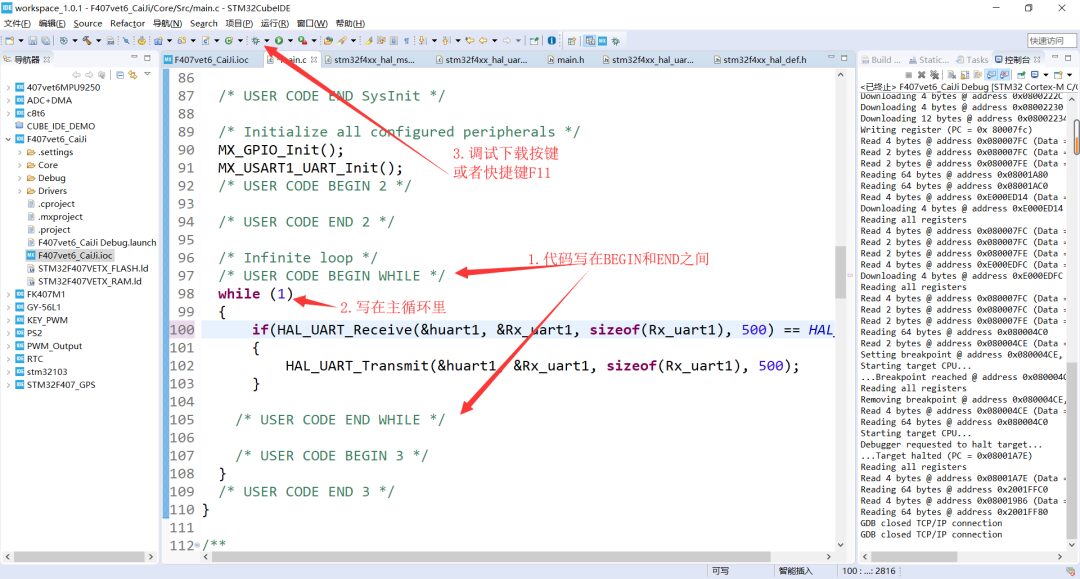Select F407vet6_CaiJi Debug.launch file
Image resolution: width=1080 pixels, height=579 pixels.
click(x=97, y=243)
